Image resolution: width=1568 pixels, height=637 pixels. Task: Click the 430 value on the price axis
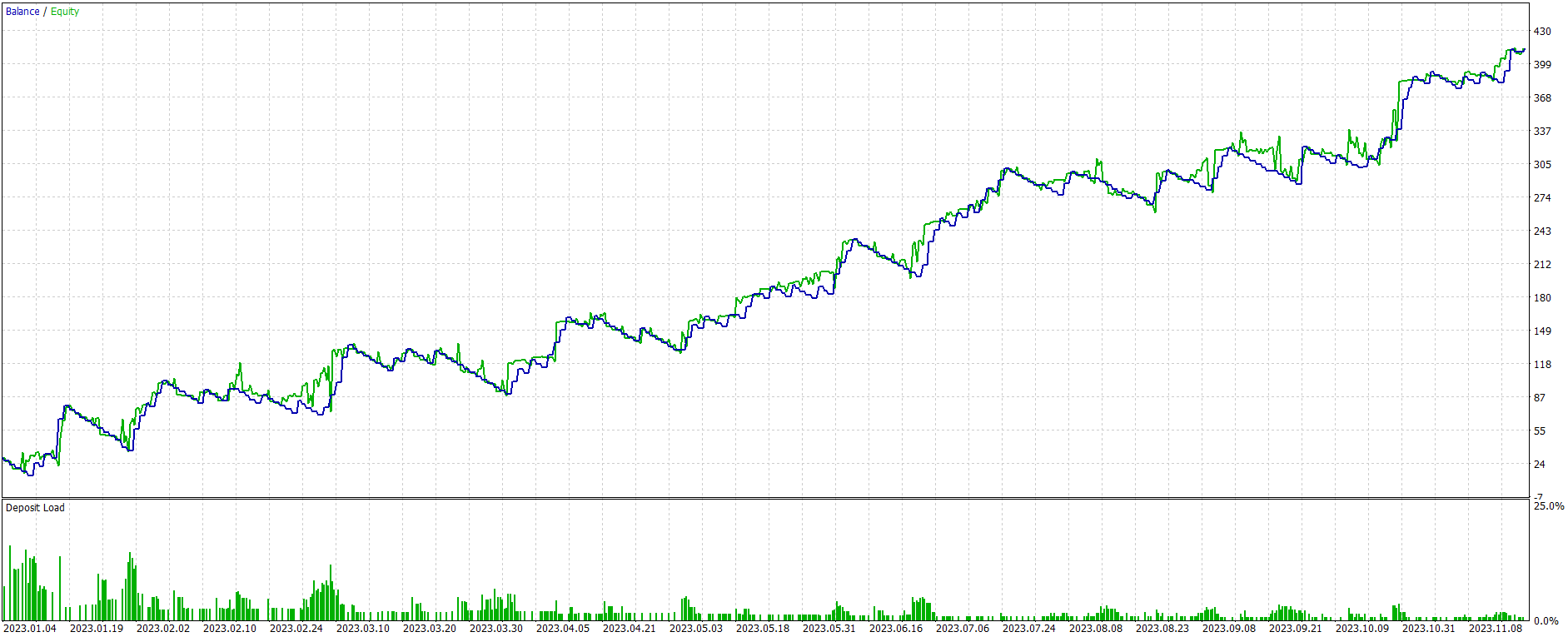click(x=1542, y=32)
